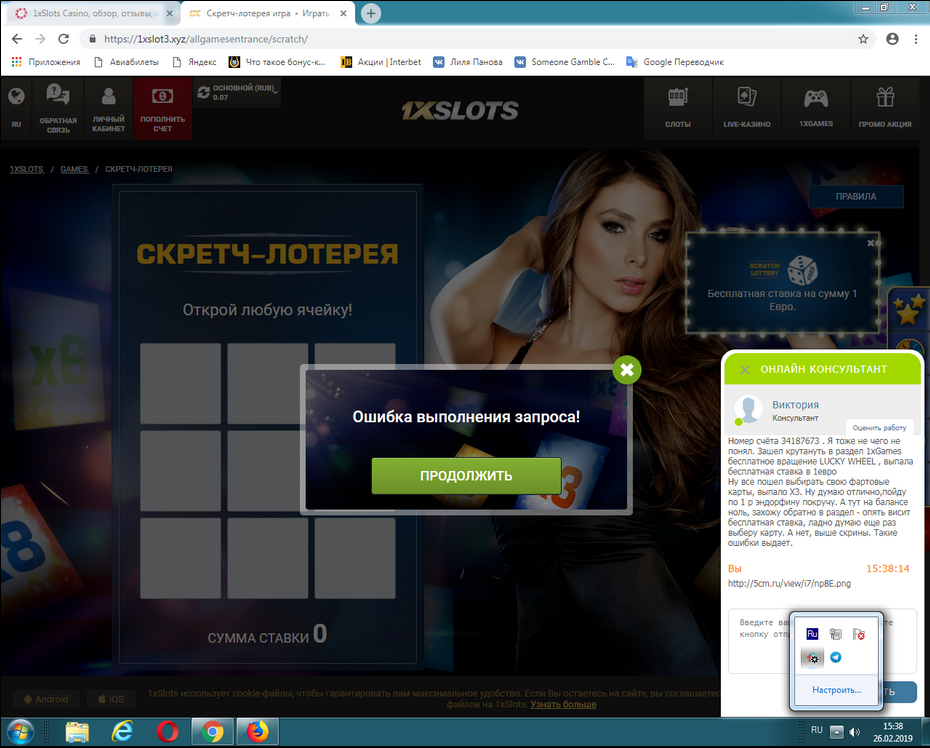The height and width of the screenshot is (748, 930).
Task: Close the free bet bonus banner
Action: 871,243
